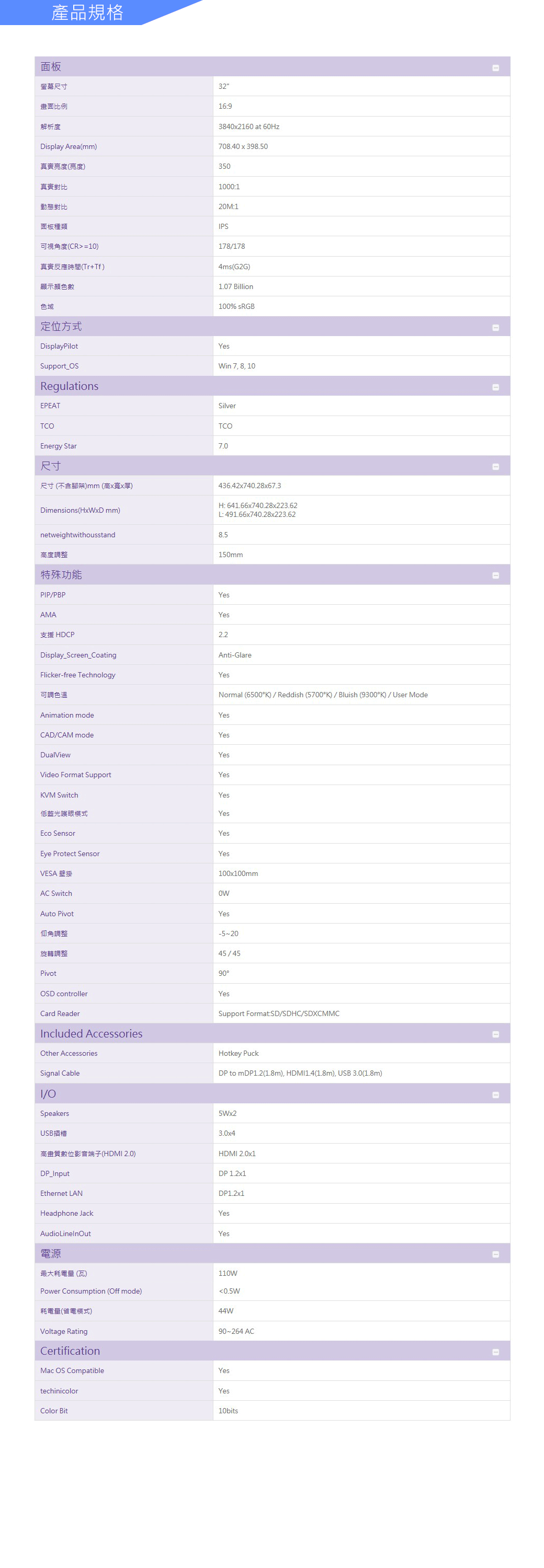544x1568 pixels.
Task: Select the Hotkey Puck accessory value
Action: pos(238,1053)
